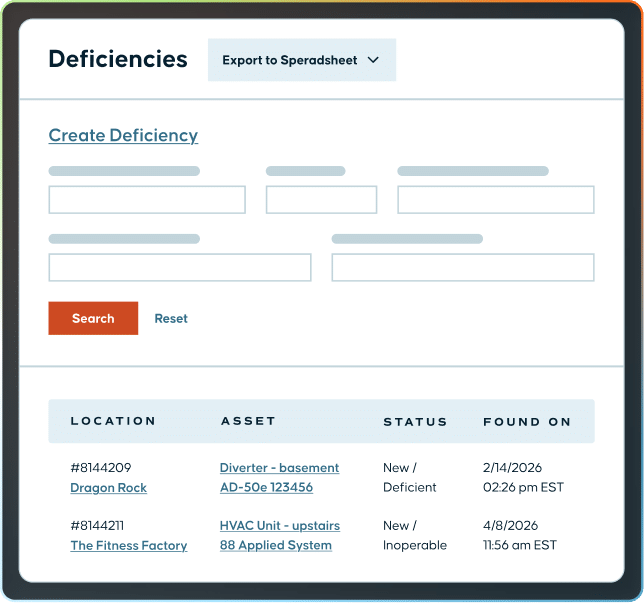644x603 pixels.
Task: Sort by the Location column header
Action: pyautogui.click(x=113, y=422)
